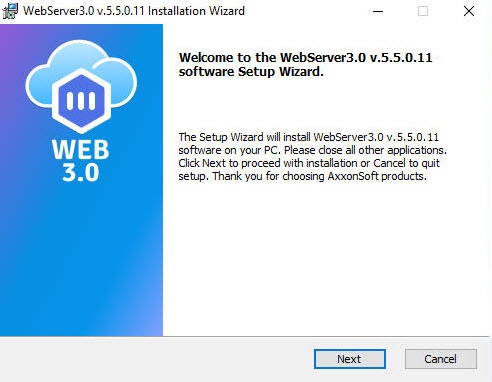Click the purple top corner of banner

click(10, 33)
